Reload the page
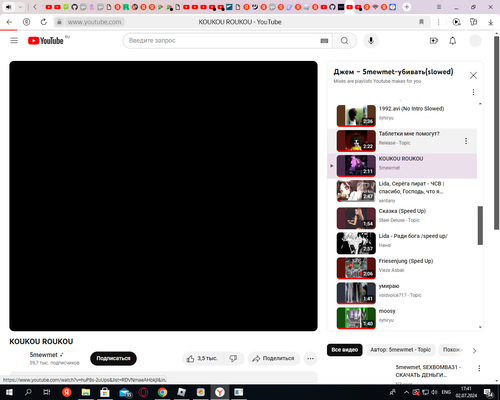Image resolution: width=500 pixels, height=400 pixels. (x=44, y=22)
